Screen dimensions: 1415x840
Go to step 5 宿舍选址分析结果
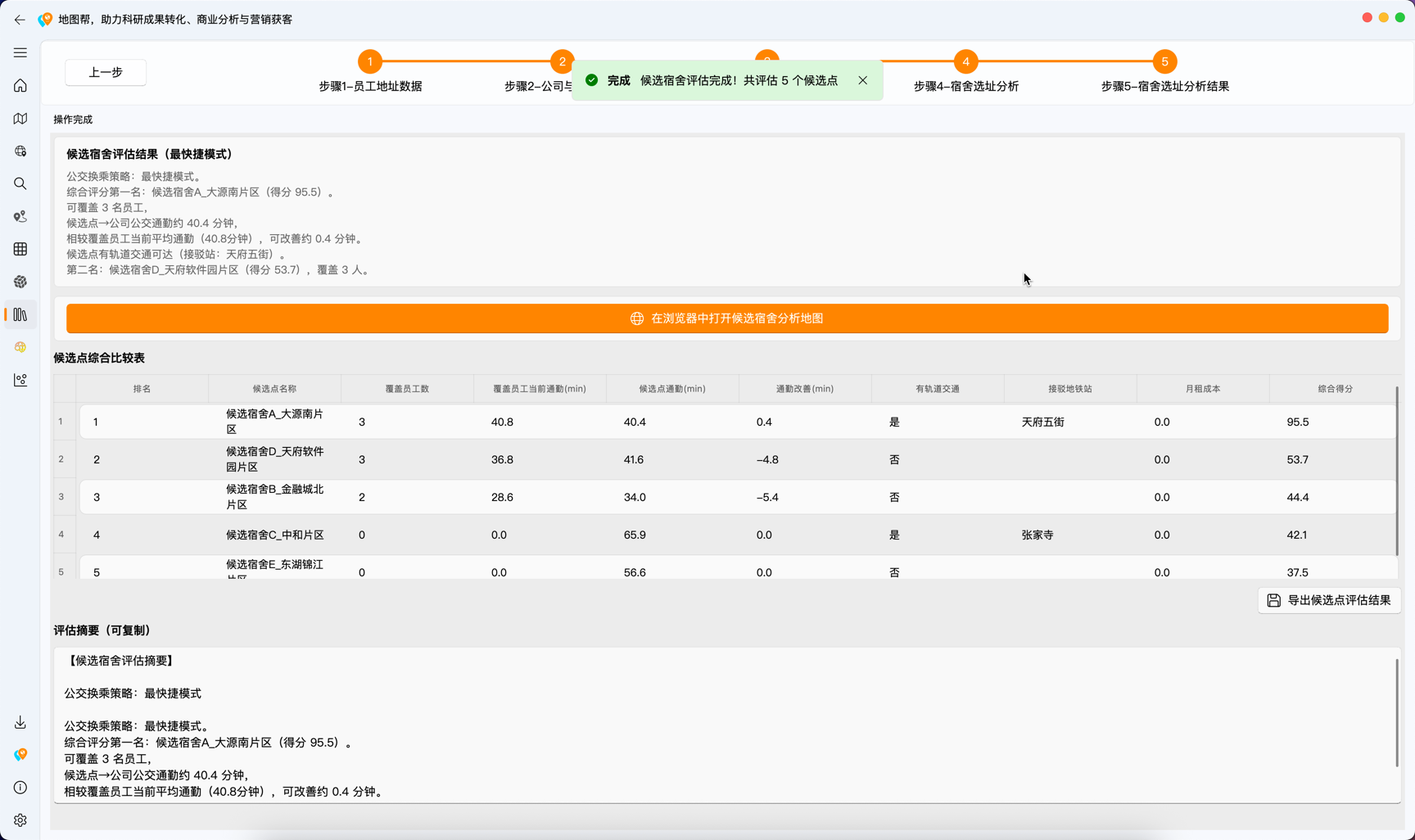(x=1164, y=62)
